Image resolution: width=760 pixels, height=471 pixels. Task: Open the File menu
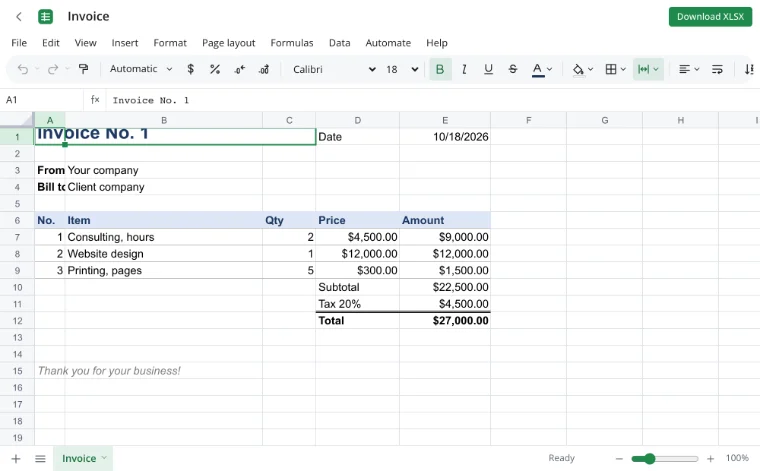coord(19,43)
